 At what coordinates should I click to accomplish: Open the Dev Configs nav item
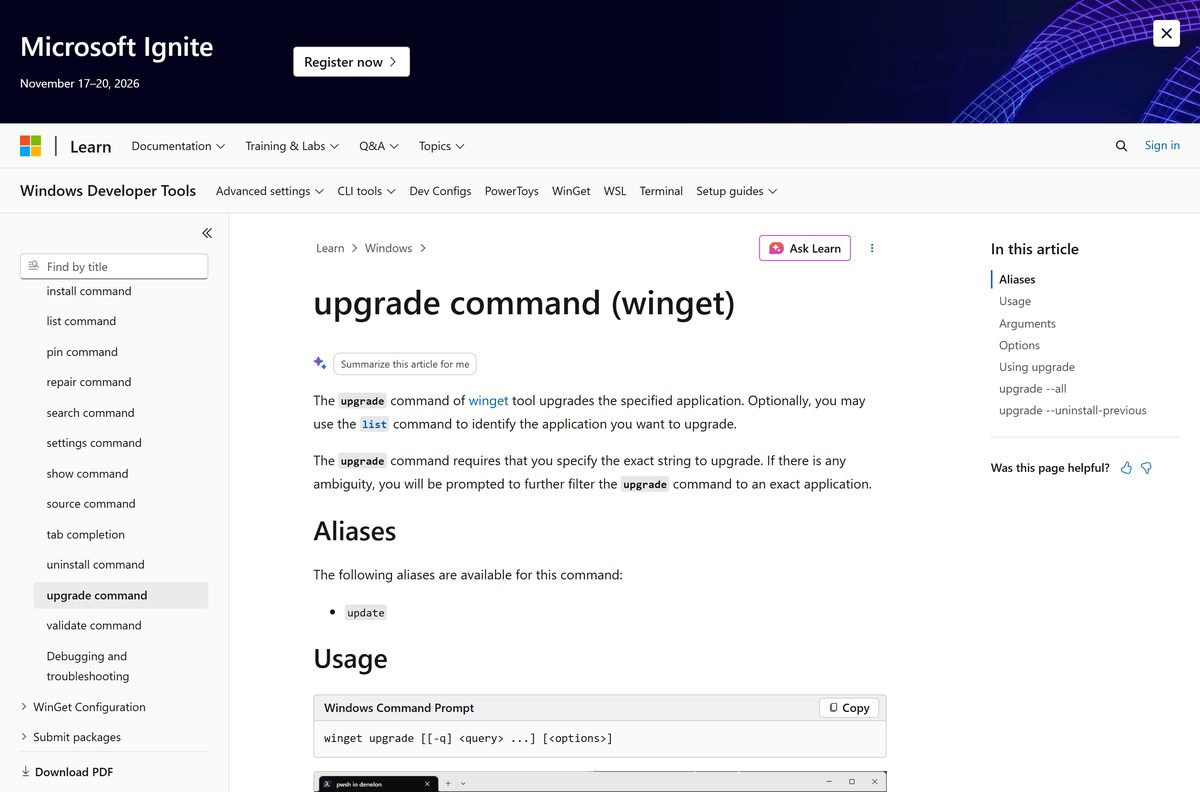[x=440, y=191]
